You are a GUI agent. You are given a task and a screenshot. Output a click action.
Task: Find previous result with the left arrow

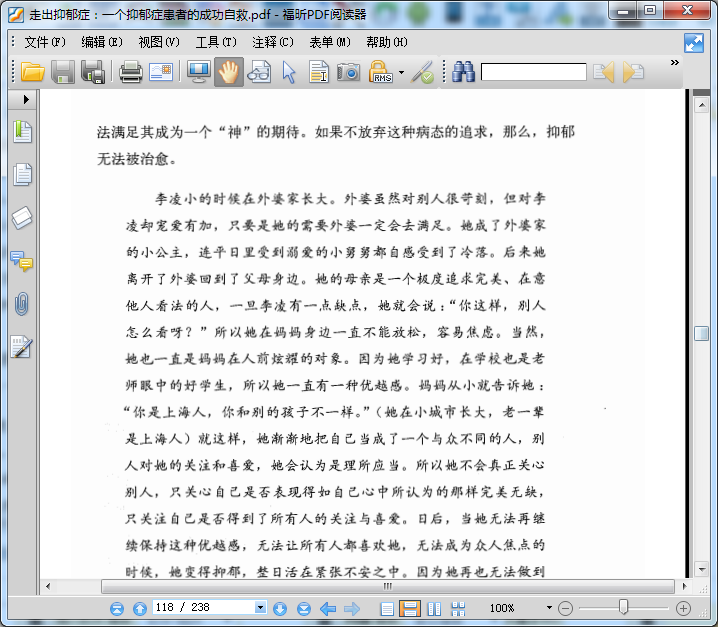coord(604,72)
